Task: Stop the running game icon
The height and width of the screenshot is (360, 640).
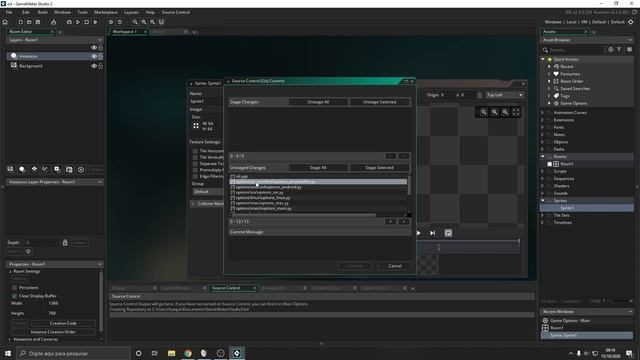Action: click(87, 22)
